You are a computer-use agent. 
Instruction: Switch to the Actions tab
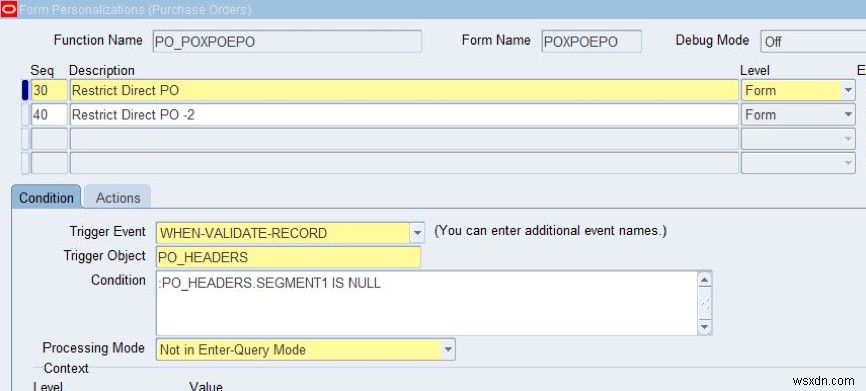118,197
